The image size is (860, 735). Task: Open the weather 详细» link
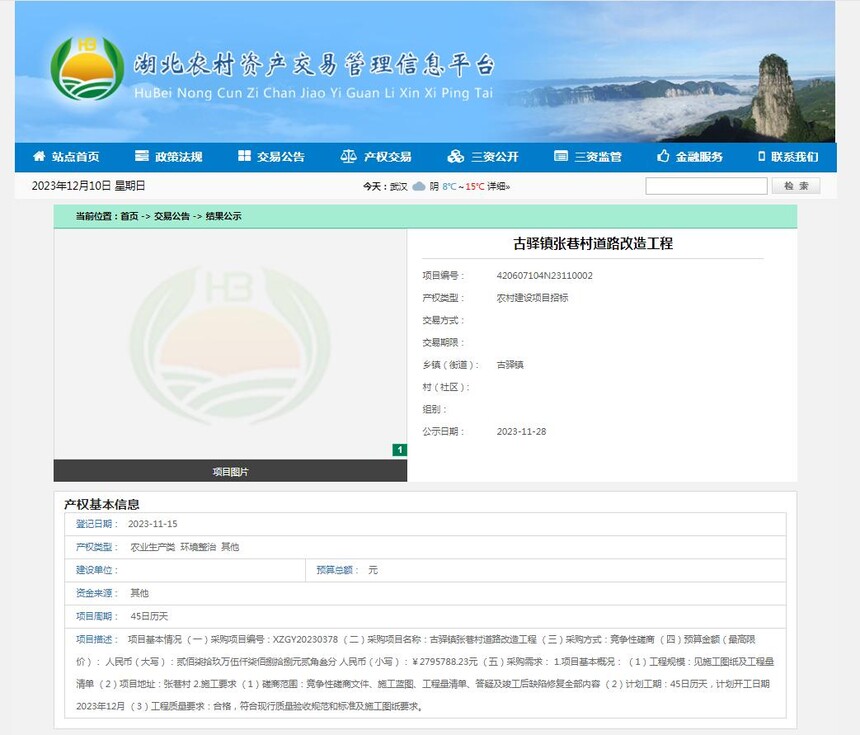tap(499, 186)
